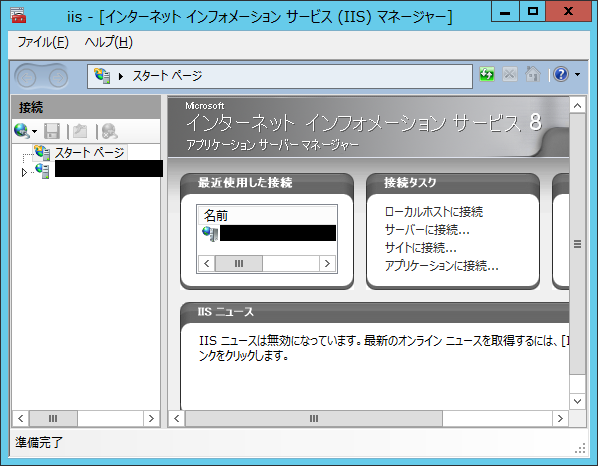Click the server icon in recent connections list
Viewport: 598px width, 466px height.
pos(210,233)
